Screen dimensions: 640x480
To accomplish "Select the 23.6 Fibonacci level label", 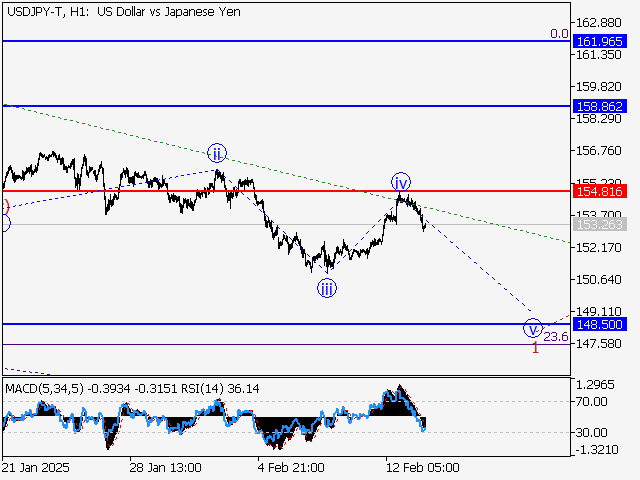I will 556,338.
